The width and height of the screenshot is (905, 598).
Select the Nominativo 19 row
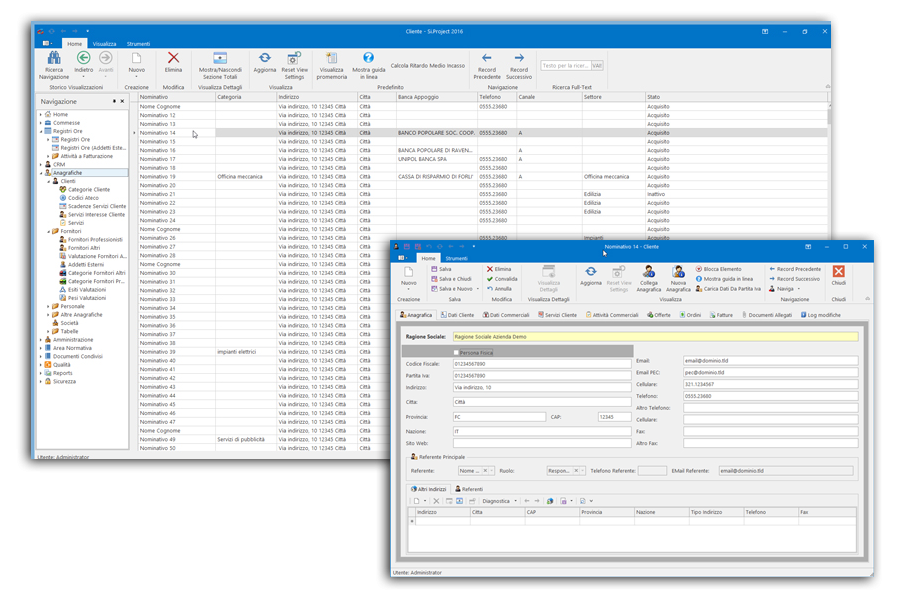pyautogui.click(x=483, y=177)
